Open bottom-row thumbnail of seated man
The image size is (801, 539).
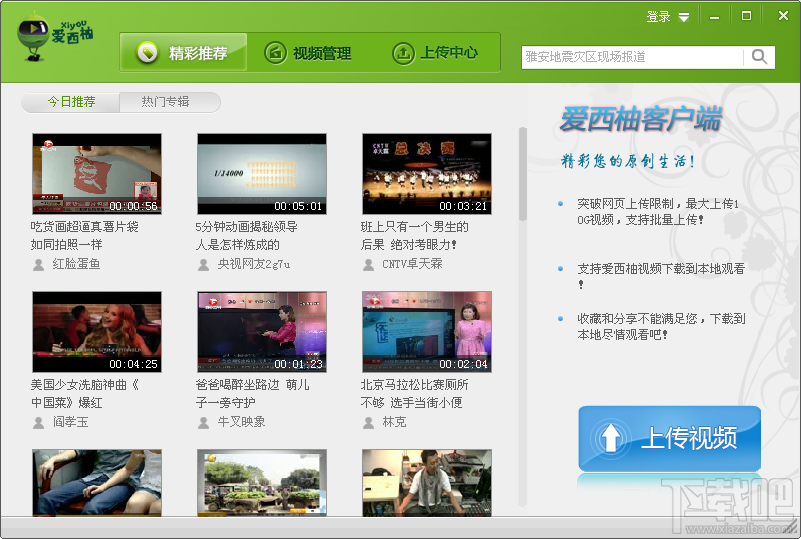tap(427, 483)
